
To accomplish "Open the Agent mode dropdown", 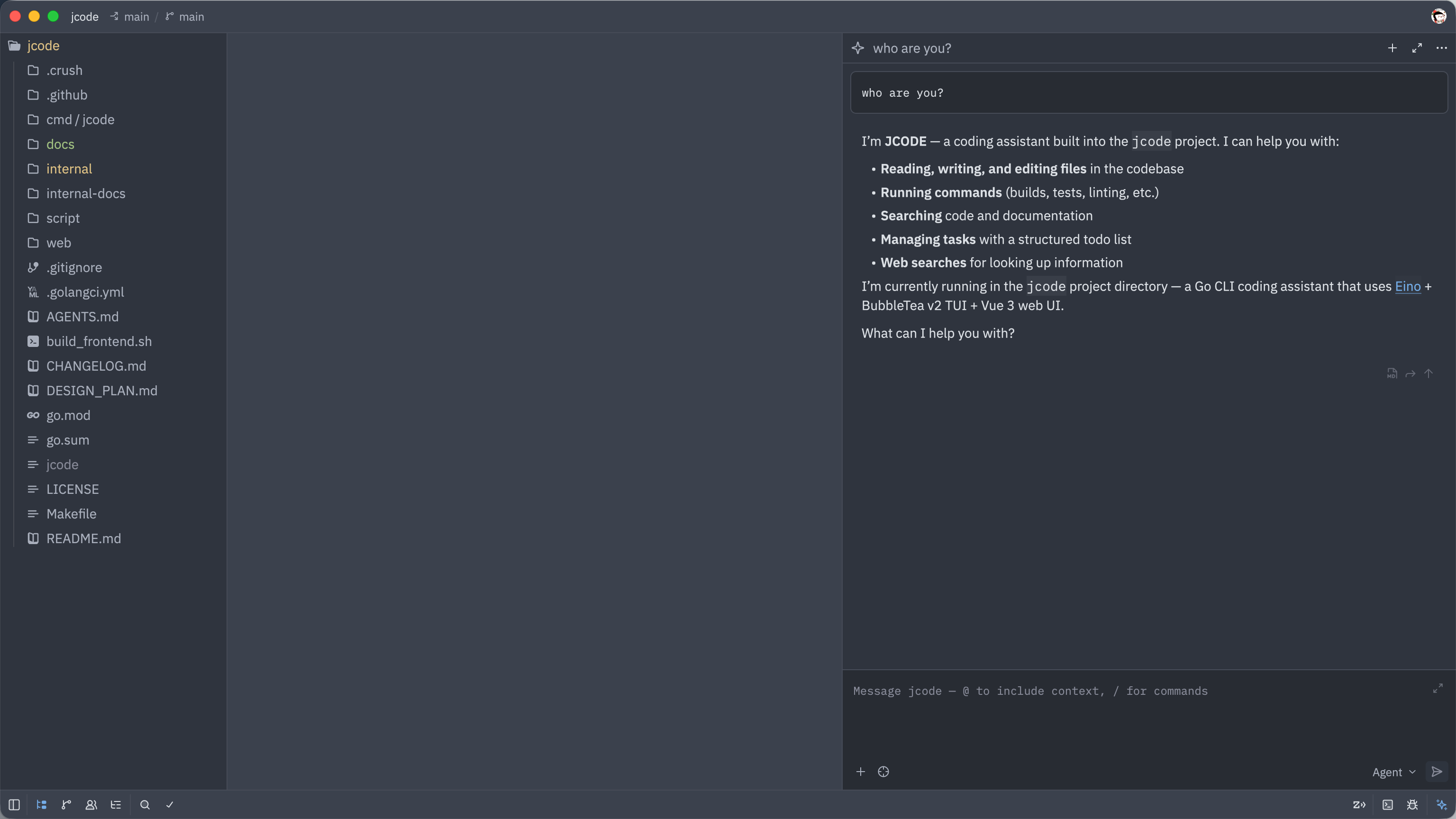I will click(x=1394, y=772).
